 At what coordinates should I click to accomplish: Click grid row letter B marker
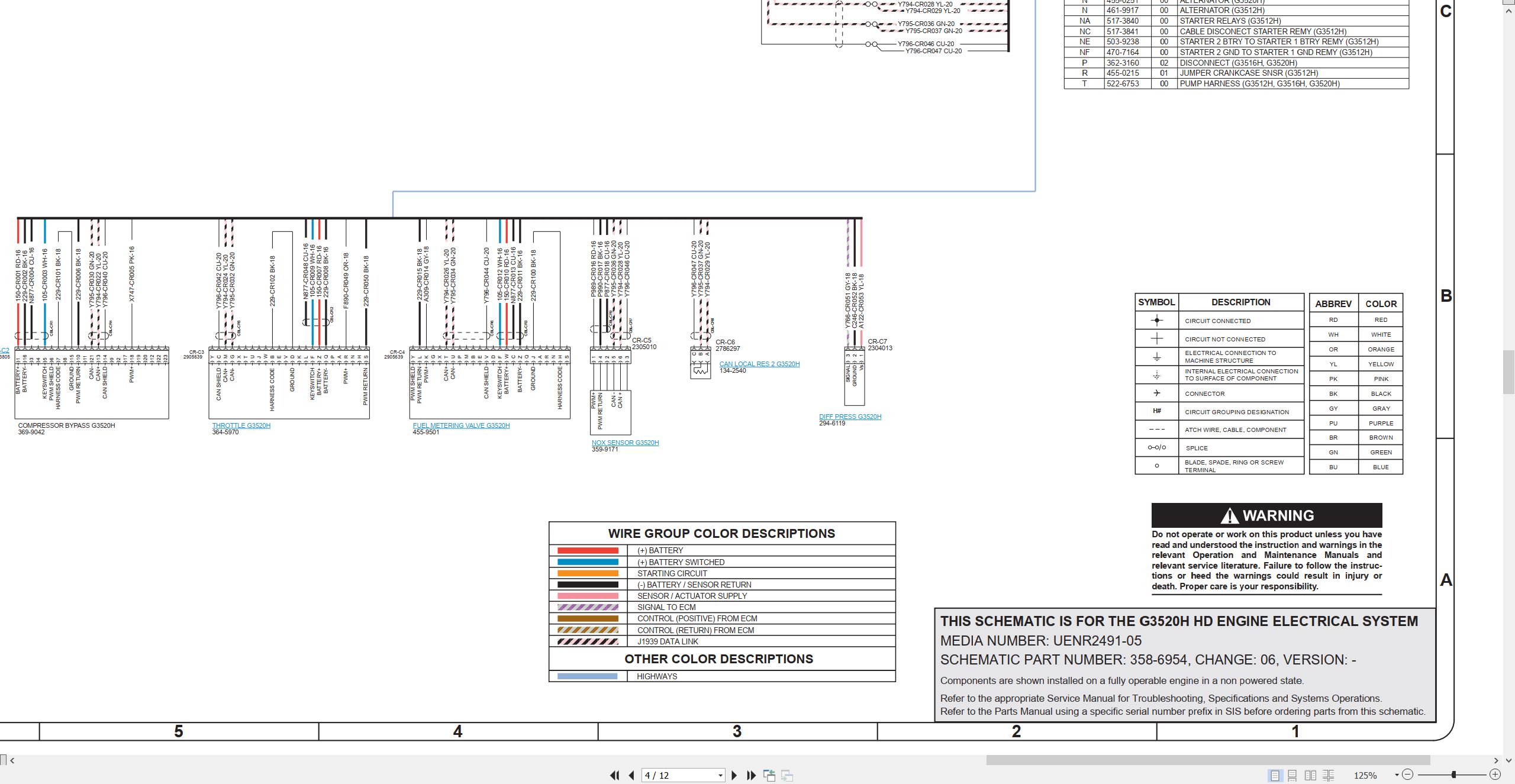click(1446, 295)
